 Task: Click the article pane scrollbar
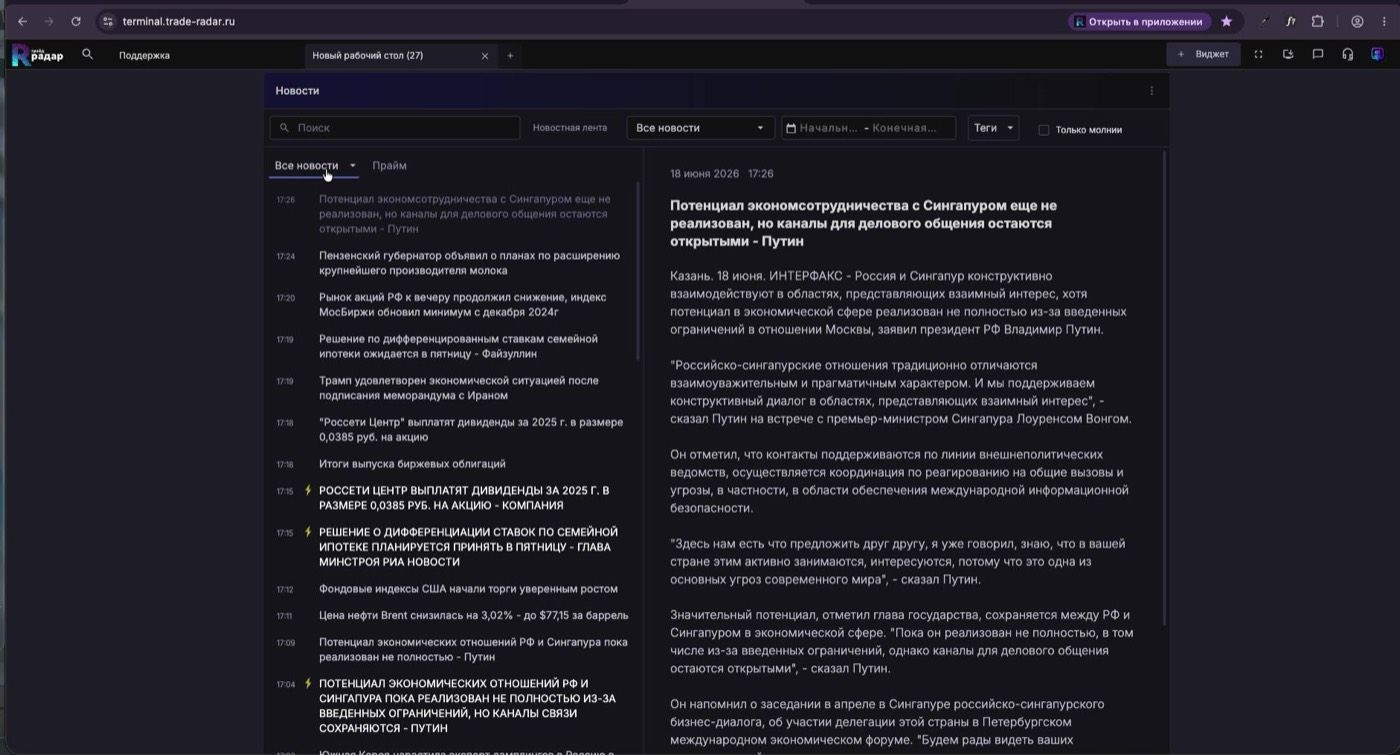[1164, 388]
